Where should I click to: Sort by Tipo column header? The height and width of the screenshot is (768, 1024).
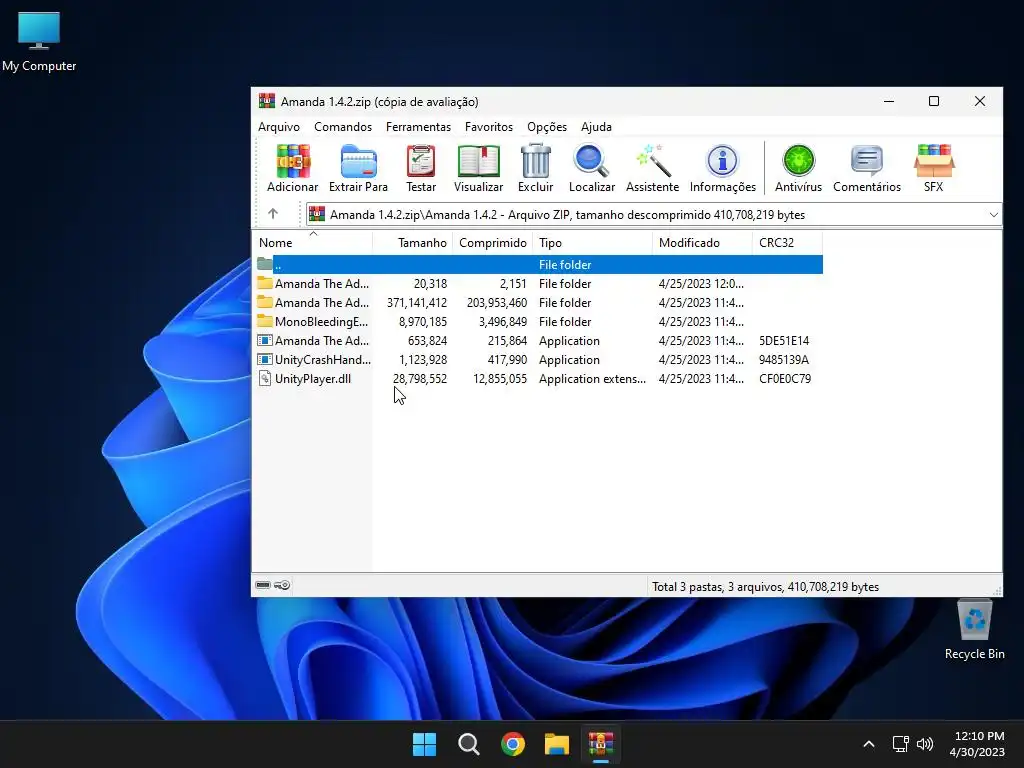click(x=592, y=242)
